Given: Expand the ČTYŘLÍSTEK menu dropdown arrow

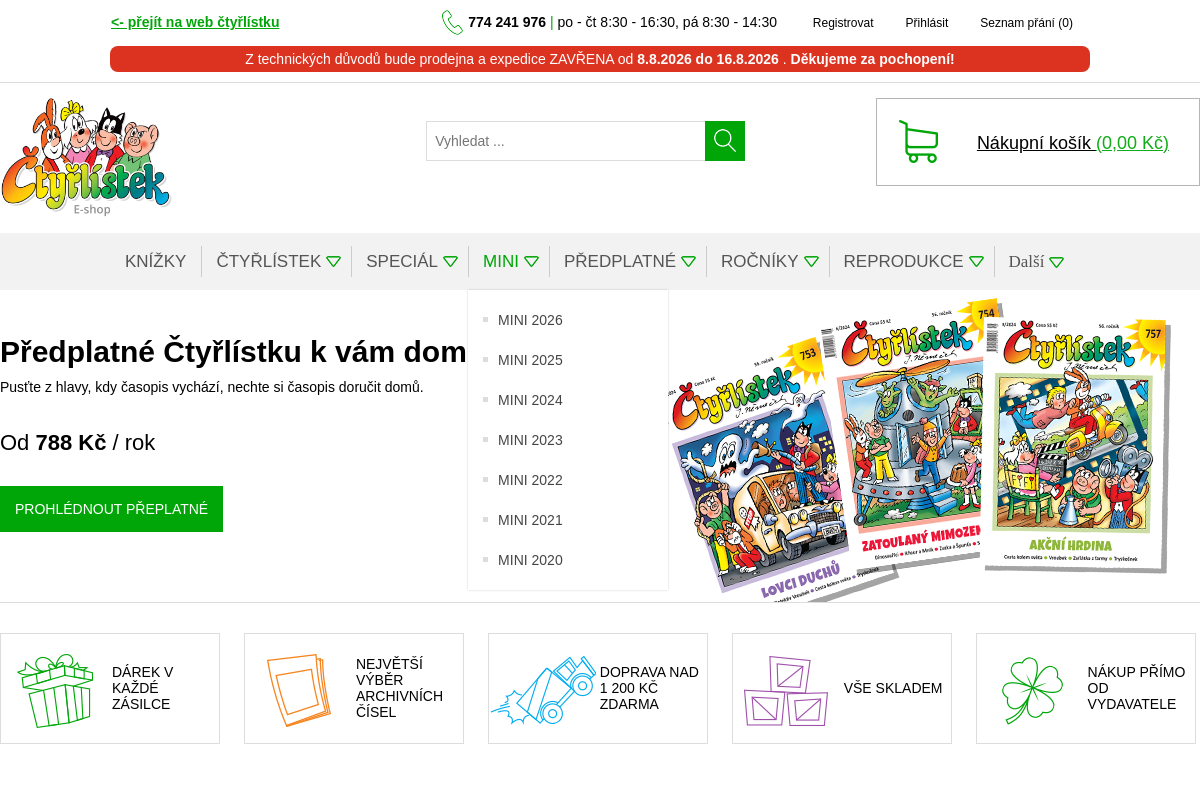Looking at the screenshot, I should click(334, 262).
